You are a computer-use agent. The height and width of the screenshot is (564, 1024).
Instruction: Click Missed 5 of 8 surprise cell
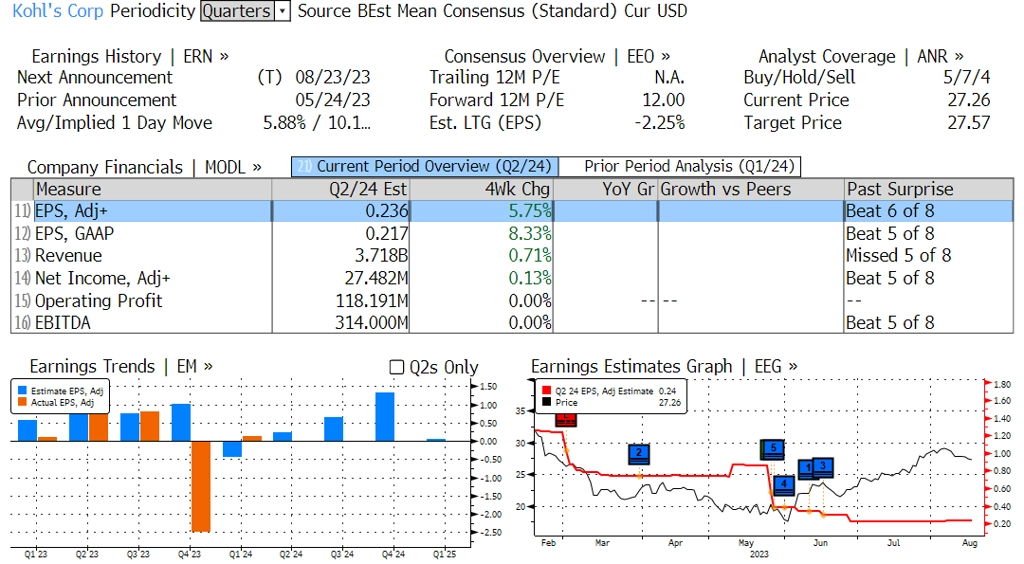click(898, 256)
